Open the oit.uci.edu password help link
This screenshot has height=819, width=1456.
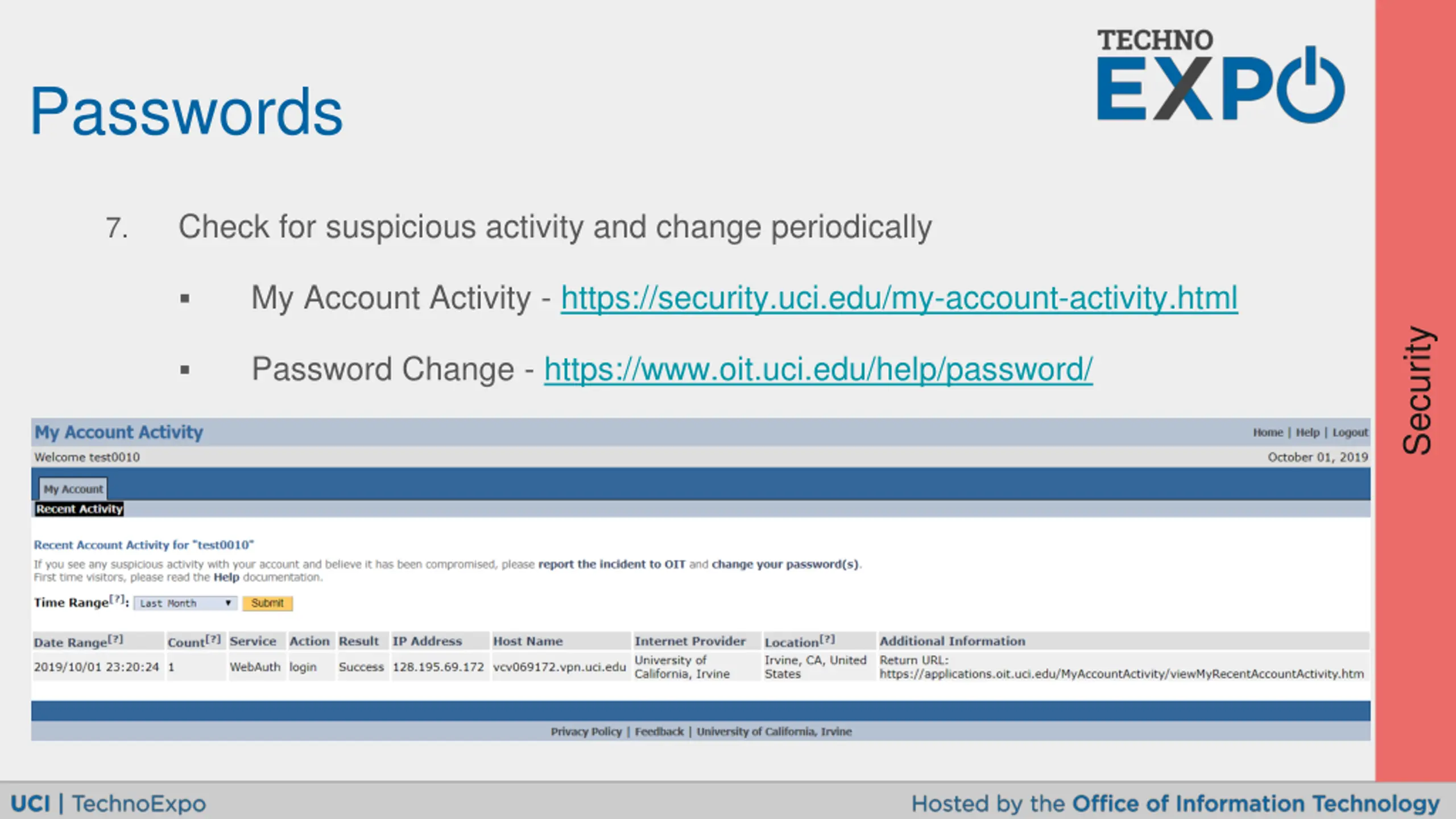pos(818,370)
